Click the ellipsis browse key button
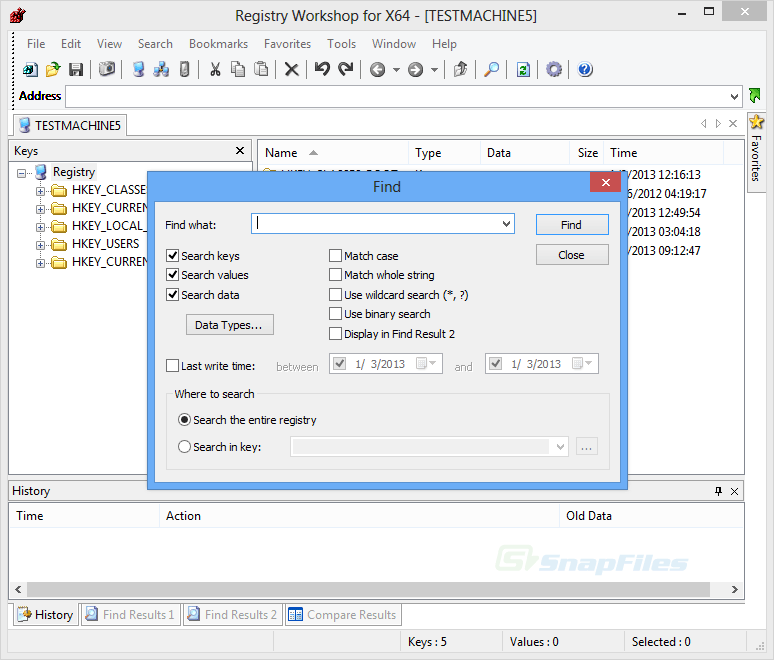This screenshot has height=660, width=774. coord(586,447)
